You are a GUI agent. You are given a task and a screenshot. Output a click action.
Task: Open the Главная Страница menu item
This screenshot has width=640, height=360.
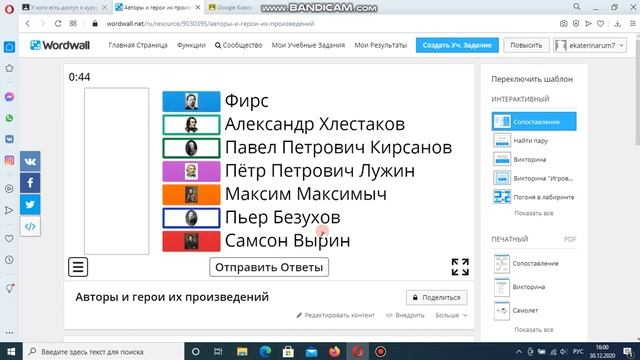(x=138, y=45)
